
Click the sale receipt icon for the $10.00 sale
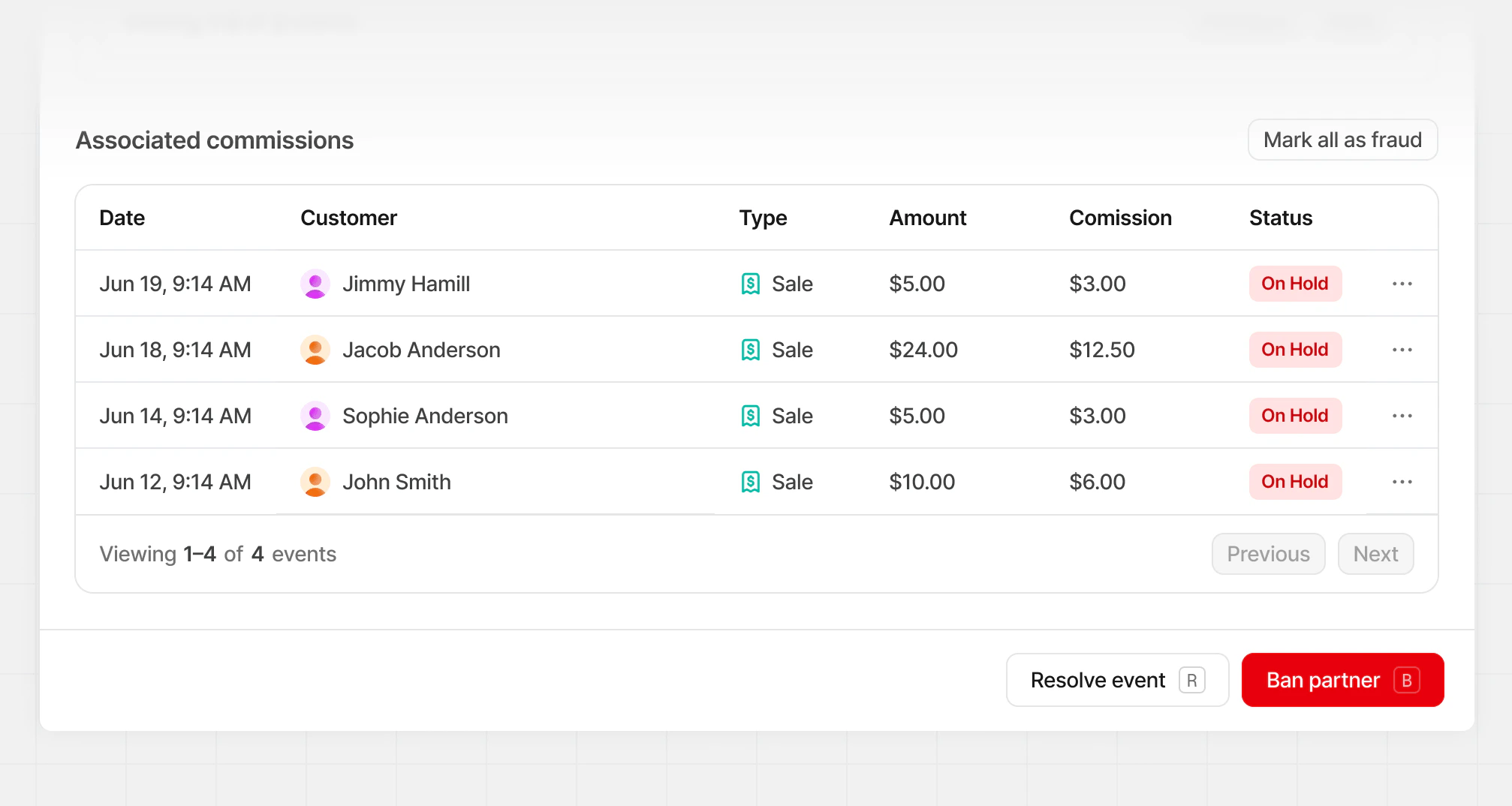751,482
